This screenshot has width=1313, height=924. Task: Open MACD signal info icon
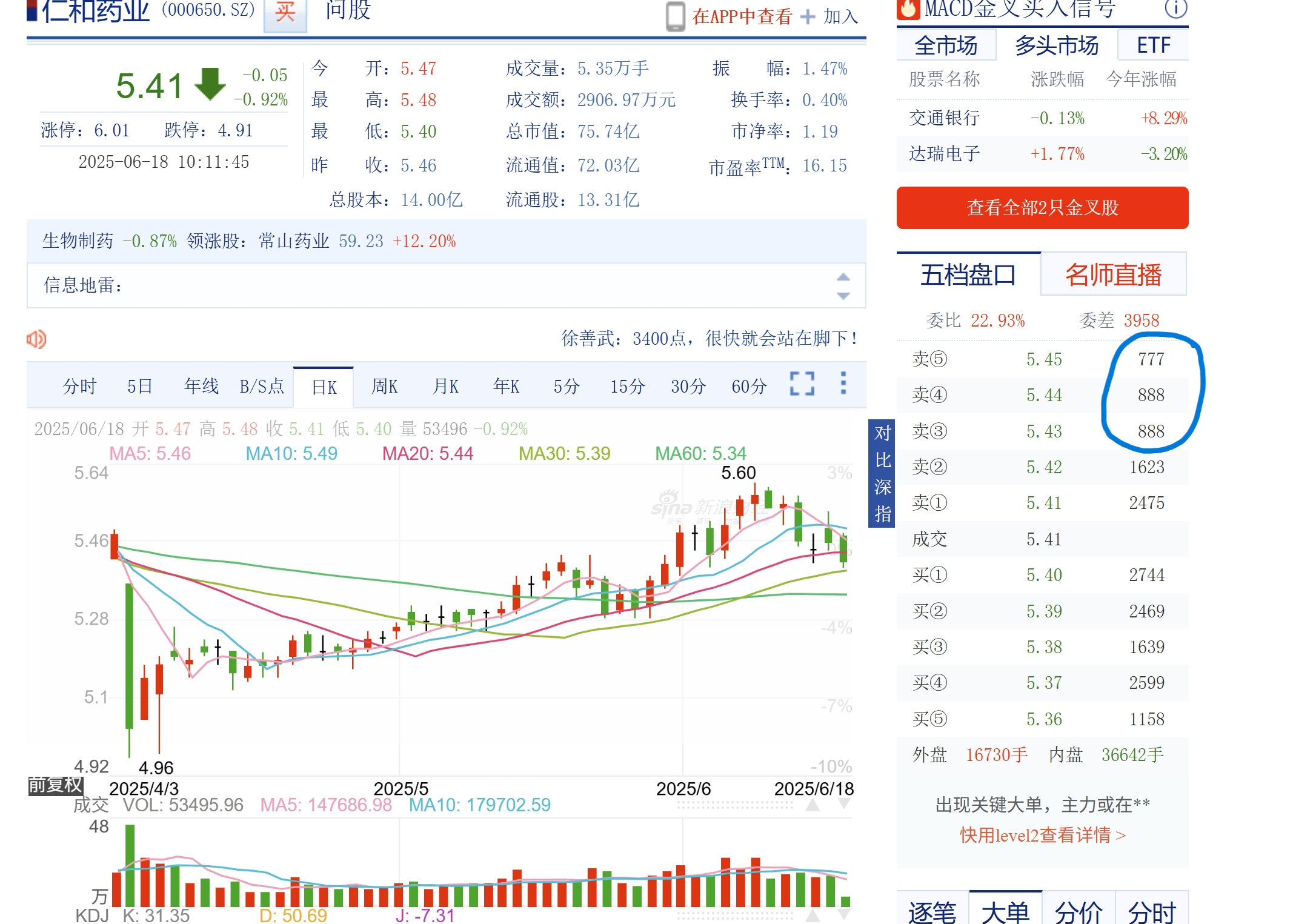point(1176,8)
